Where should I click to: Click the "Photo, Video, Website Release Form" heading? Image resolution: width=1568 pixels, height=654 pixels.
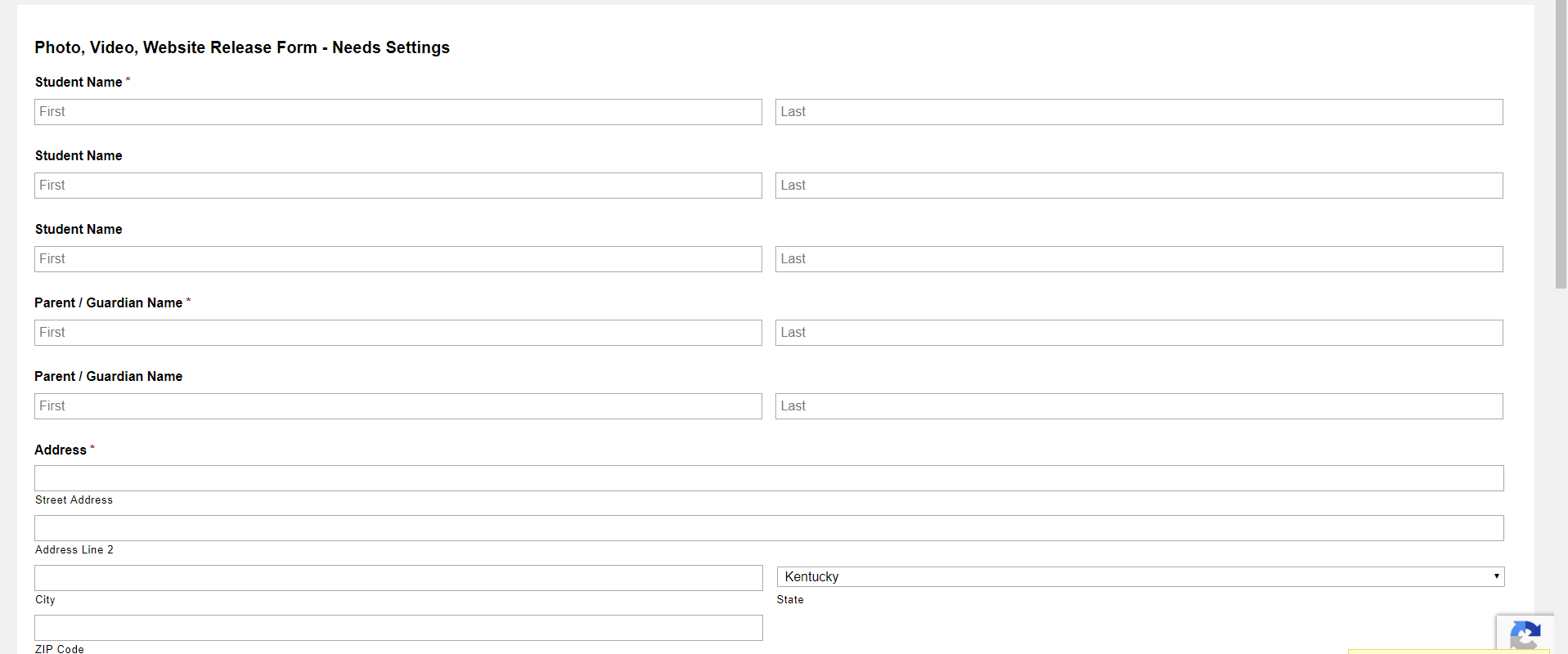click(x=242, y=47)
